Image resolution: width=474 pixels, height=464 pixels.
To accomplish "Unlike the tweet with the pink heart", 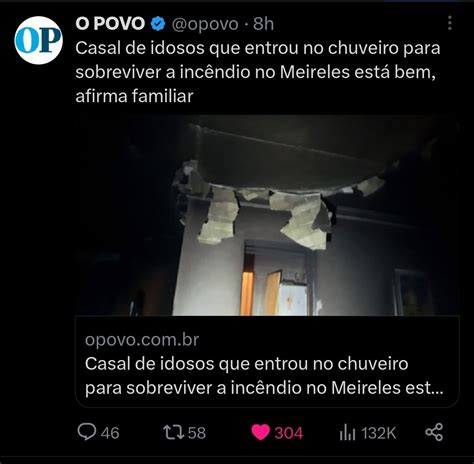I will 260,432.
